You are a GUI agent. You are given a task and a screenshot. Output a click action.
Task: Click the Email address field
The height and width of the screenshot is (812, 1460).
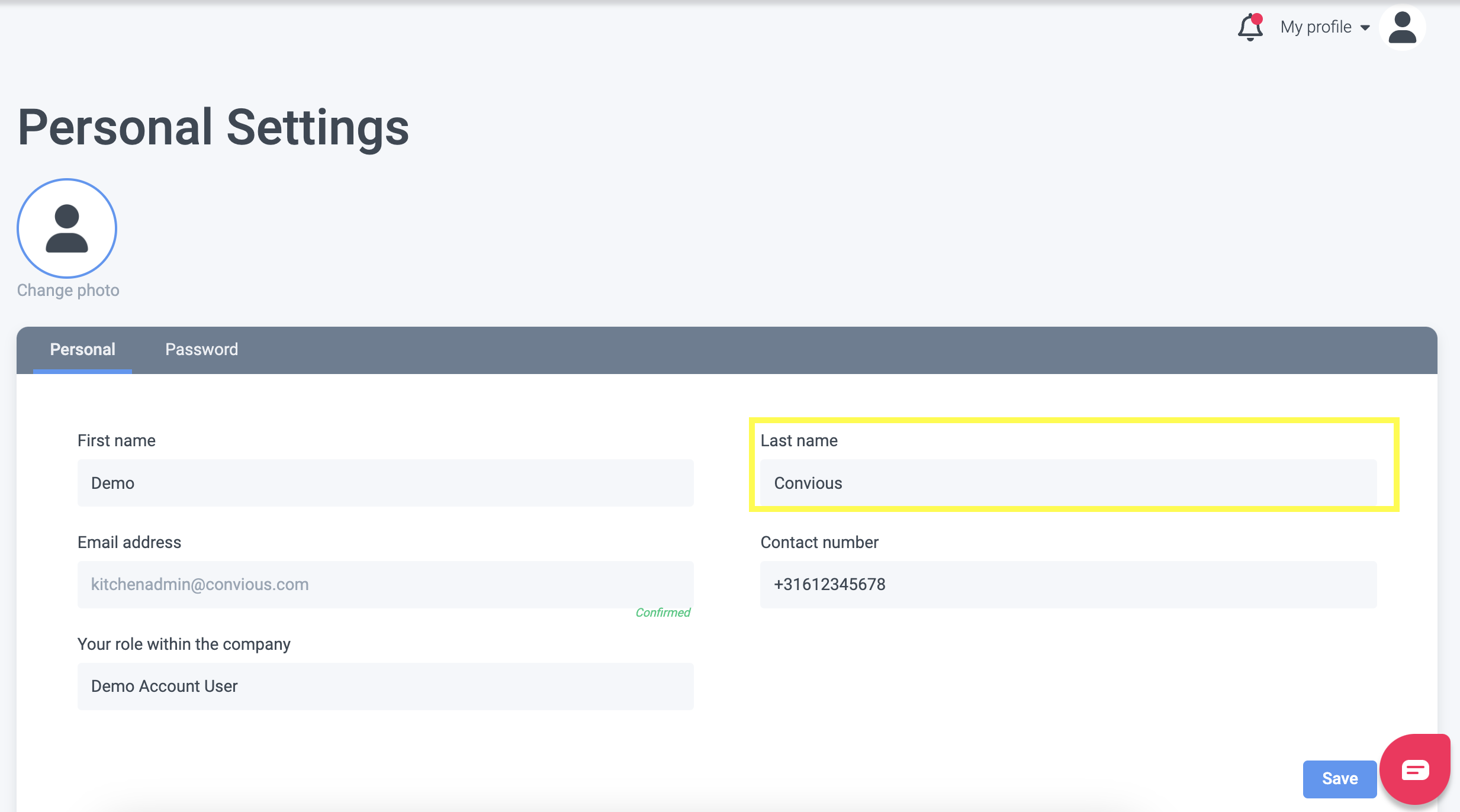coord(385,584)
